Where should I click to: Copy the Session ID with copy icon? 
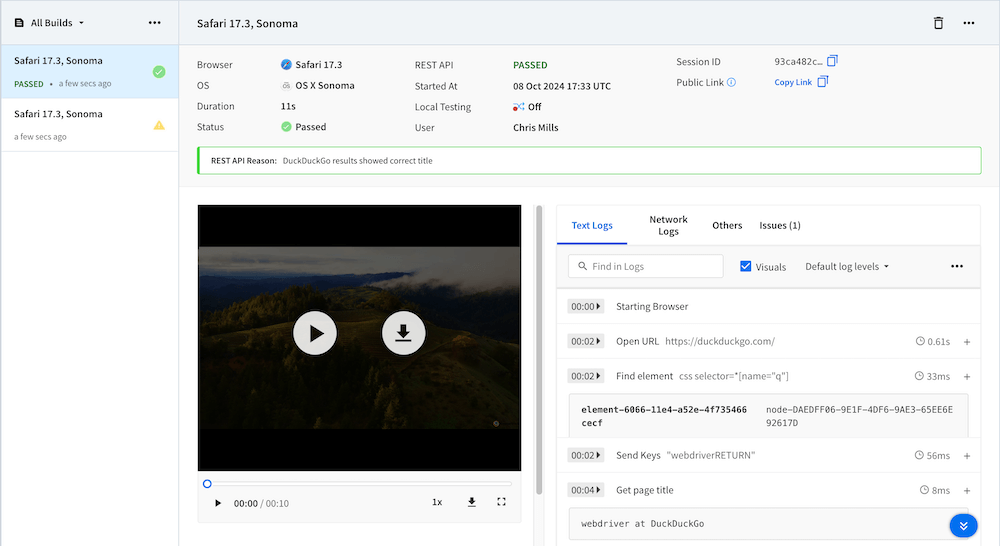832,61
